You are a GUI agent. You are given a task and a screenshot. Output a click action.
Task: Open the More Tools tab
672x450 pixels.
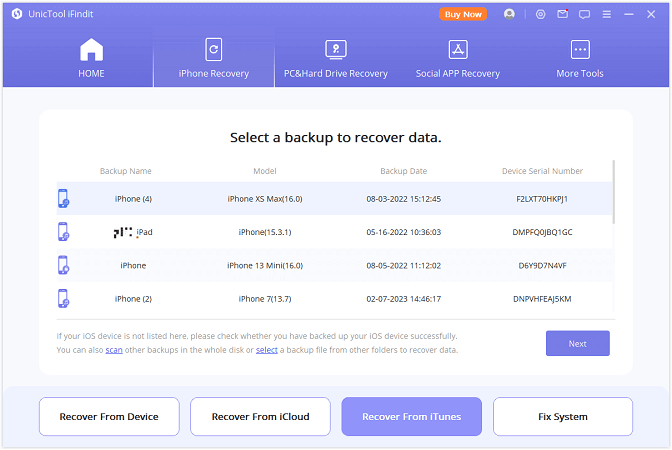point(579,59)
